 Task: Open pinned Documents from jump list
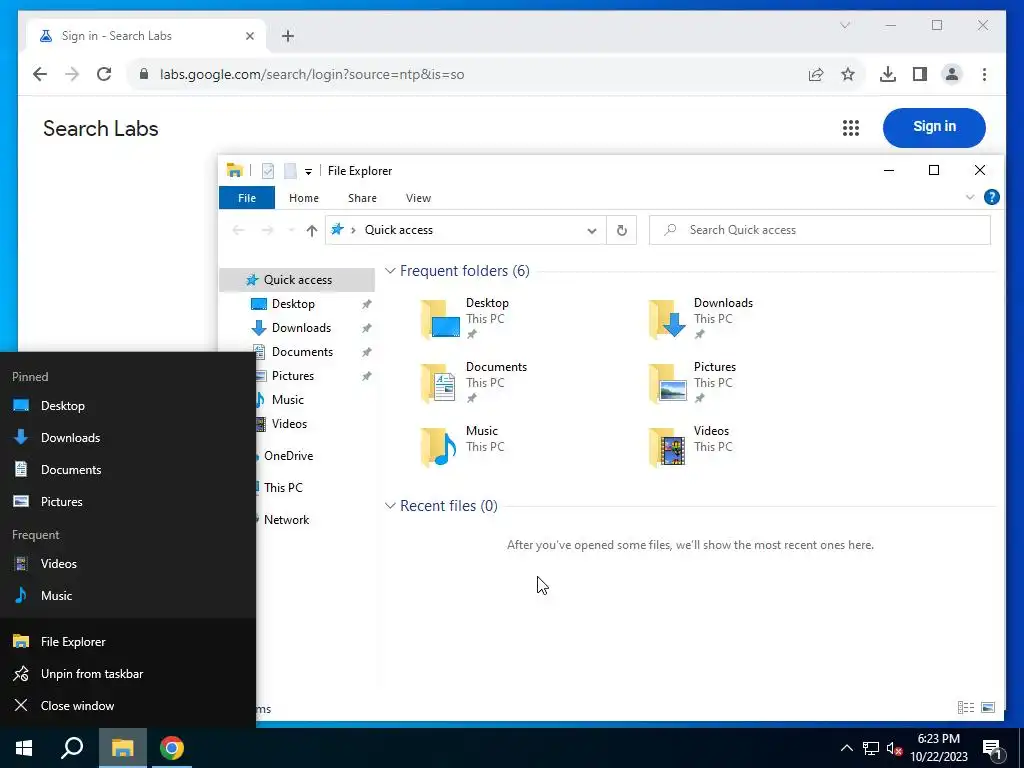128,470
